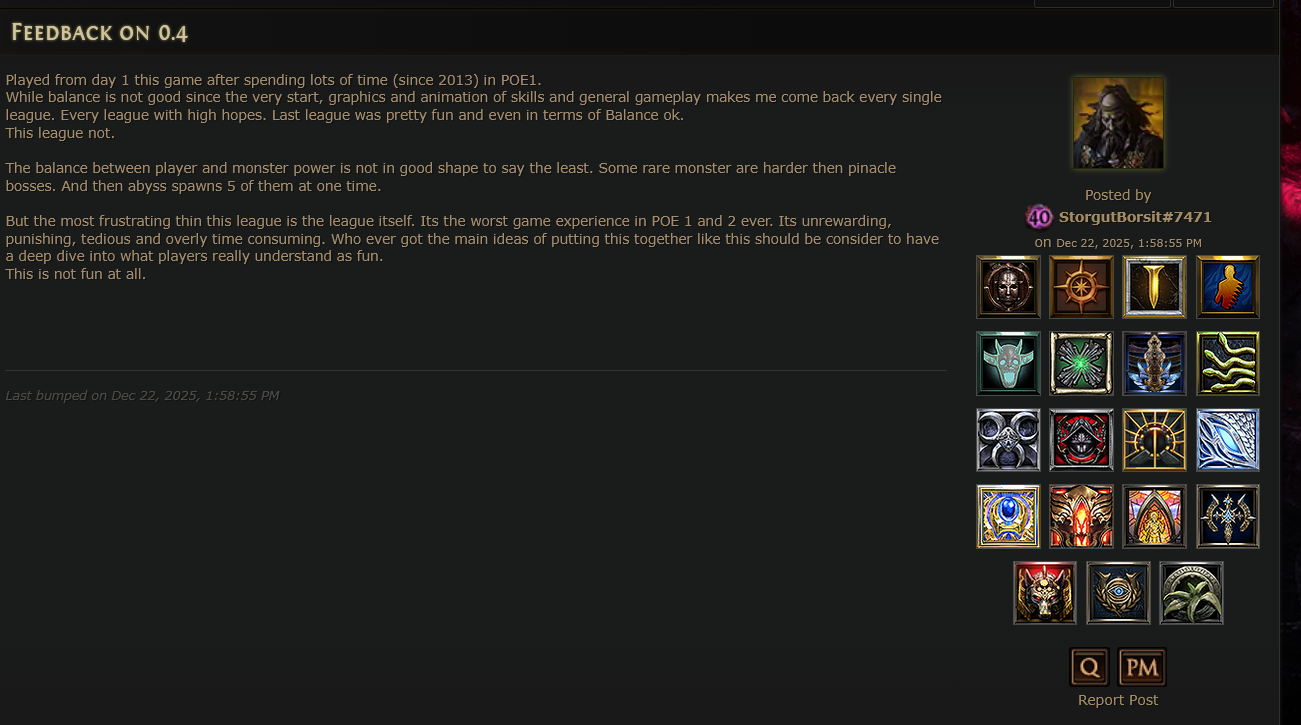The image size is (1301, 725).
Task: Select the bronze compass wheel badge
Action: [x=1081, y=287]
